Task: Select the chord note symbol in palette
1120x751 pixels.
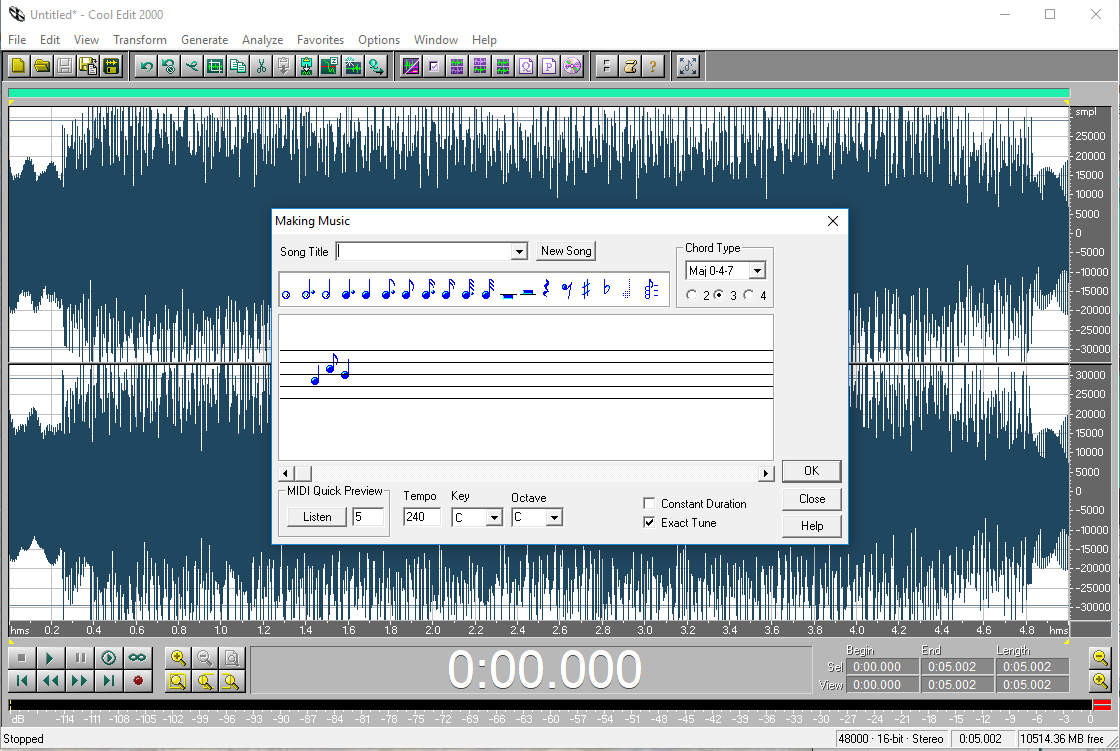Action: [651, 289]
